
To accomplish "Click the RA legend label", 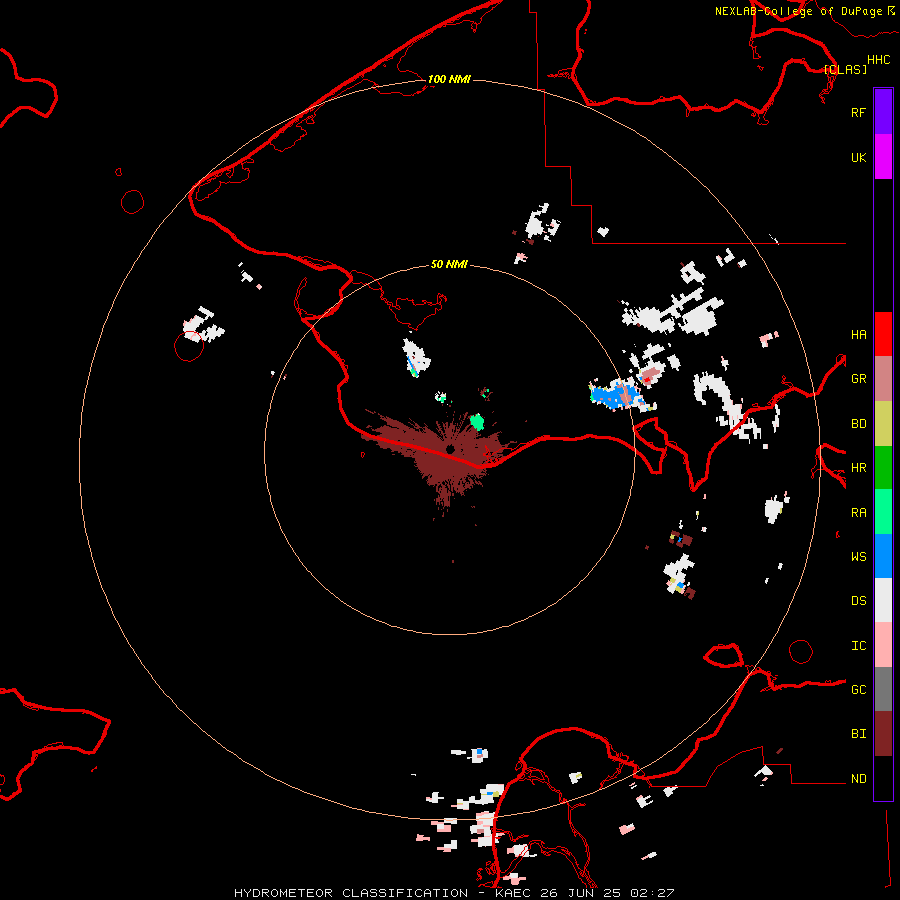I will tap(858, 513).
